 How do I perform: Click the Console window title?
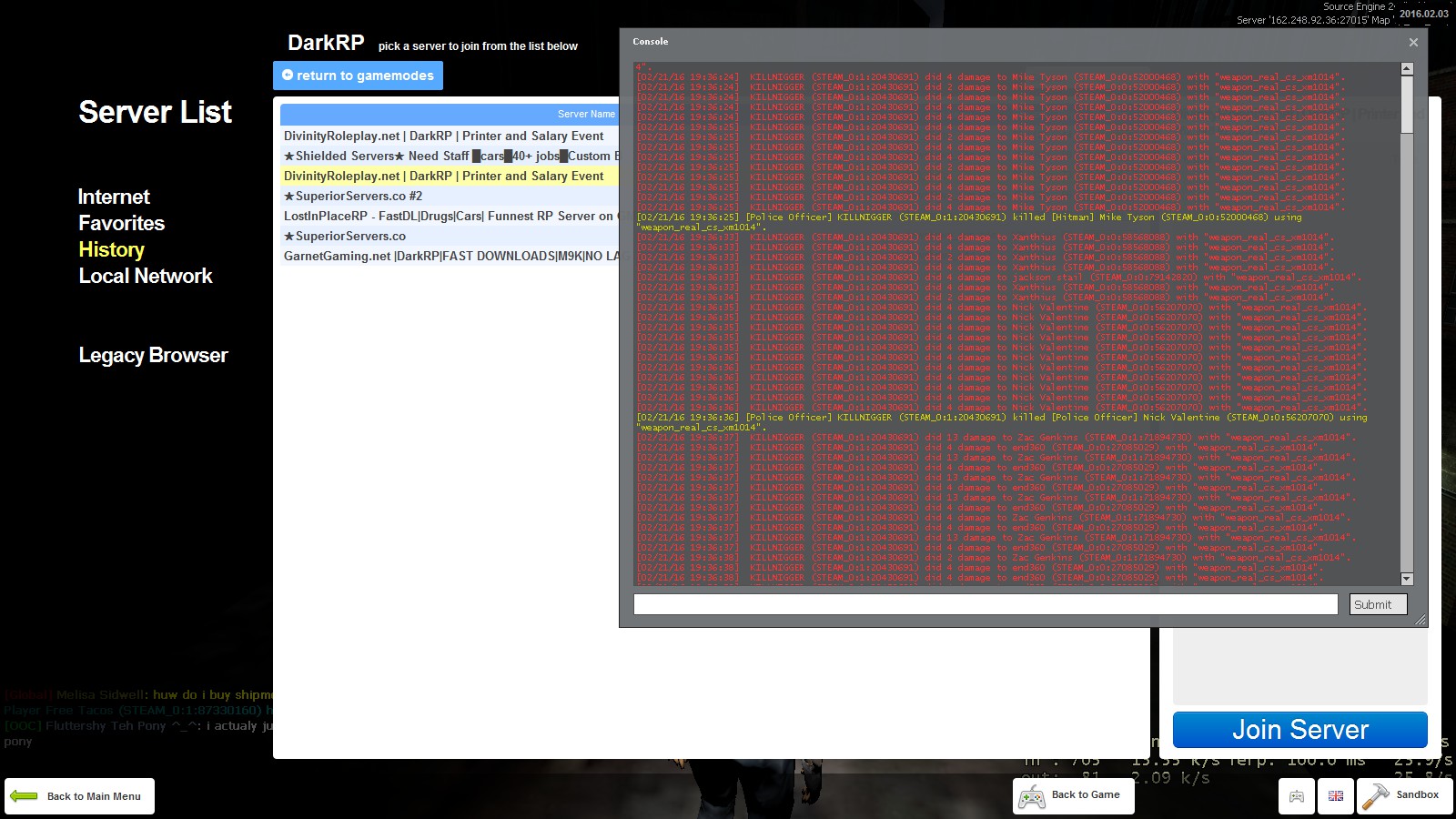[x=651, y=42]
